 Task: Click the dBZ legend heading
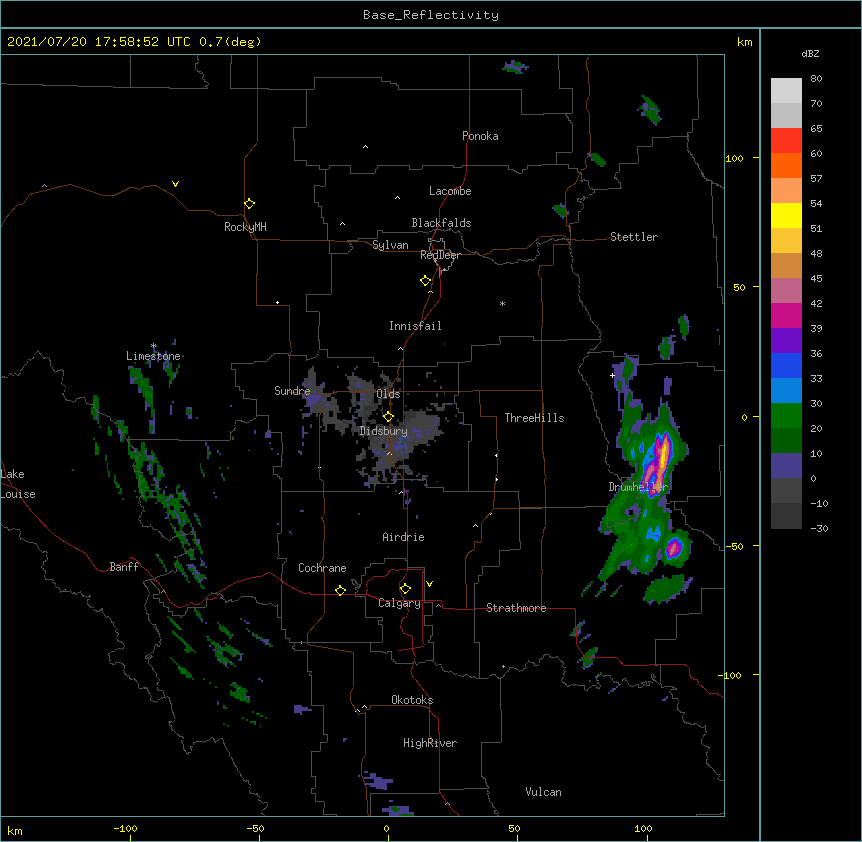tap(810, 53)
